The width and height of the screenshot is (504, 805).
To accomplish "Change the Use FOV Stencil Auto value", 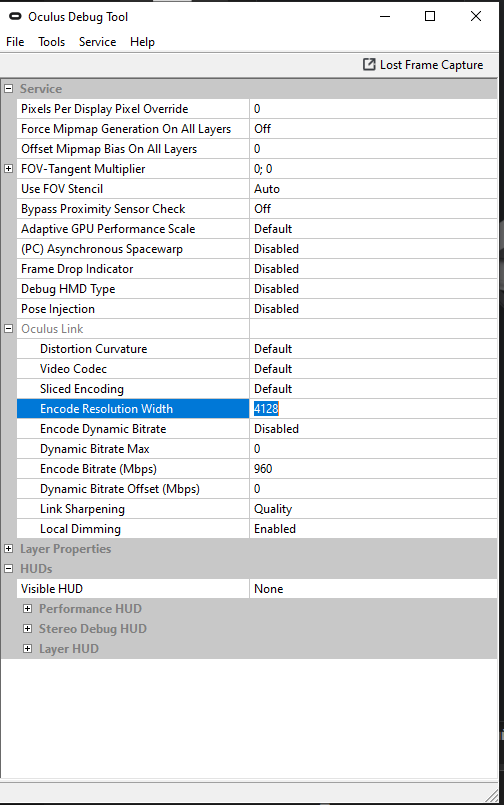I will 373,189.
